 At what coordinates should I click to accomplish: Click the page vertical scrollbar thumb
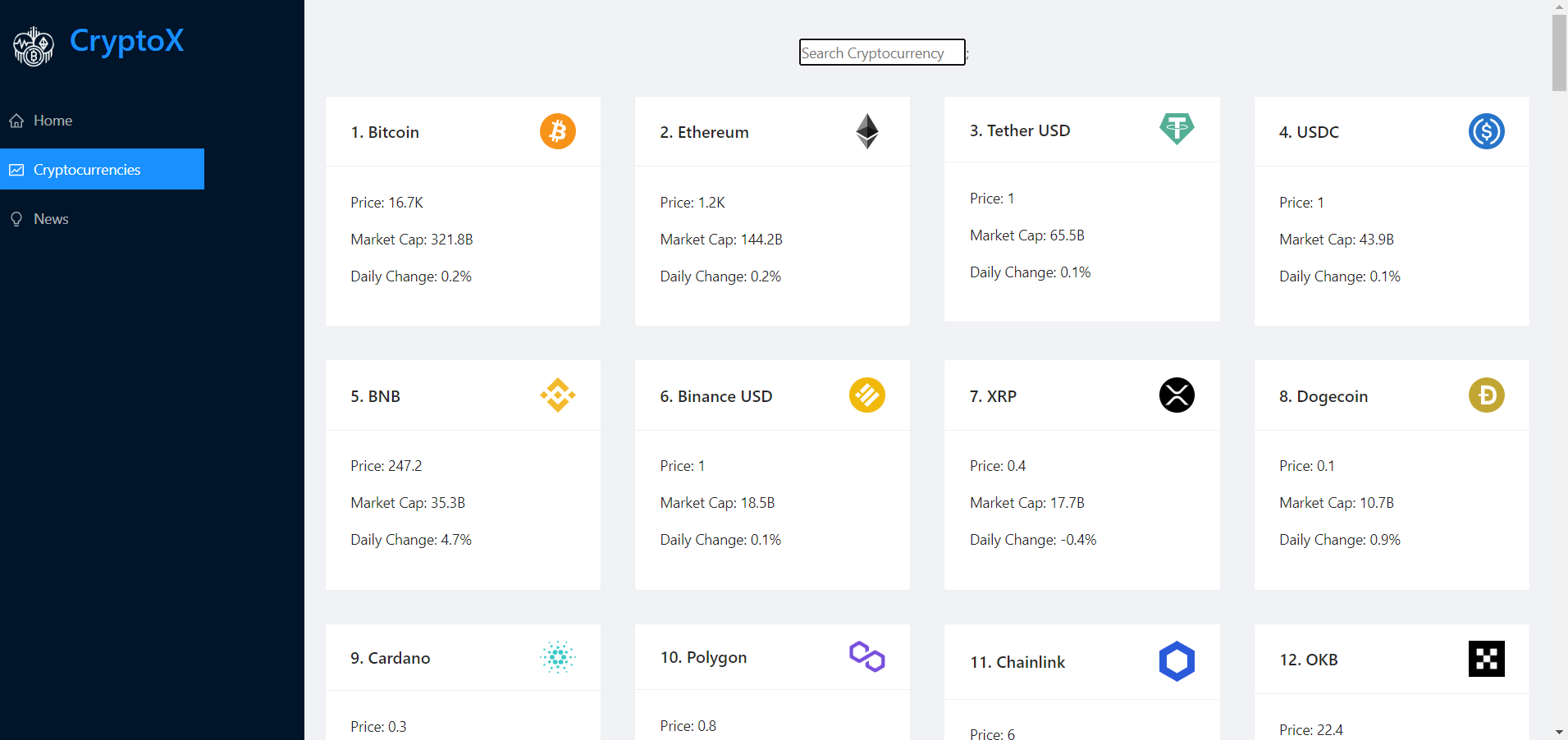[1559, 53]
